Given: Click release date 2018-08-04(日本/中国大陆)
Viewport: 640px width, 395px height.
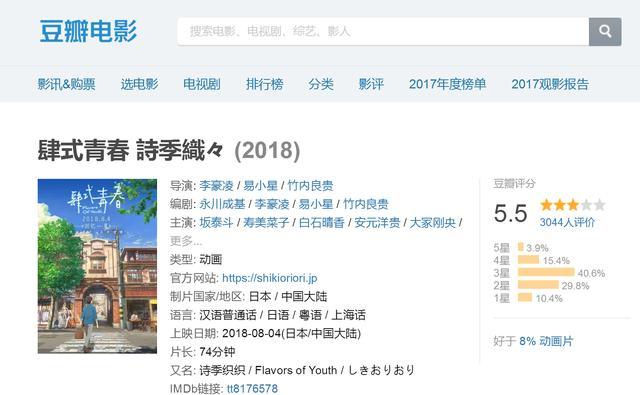Looking at the screenshot, I should tap(291, 333).
